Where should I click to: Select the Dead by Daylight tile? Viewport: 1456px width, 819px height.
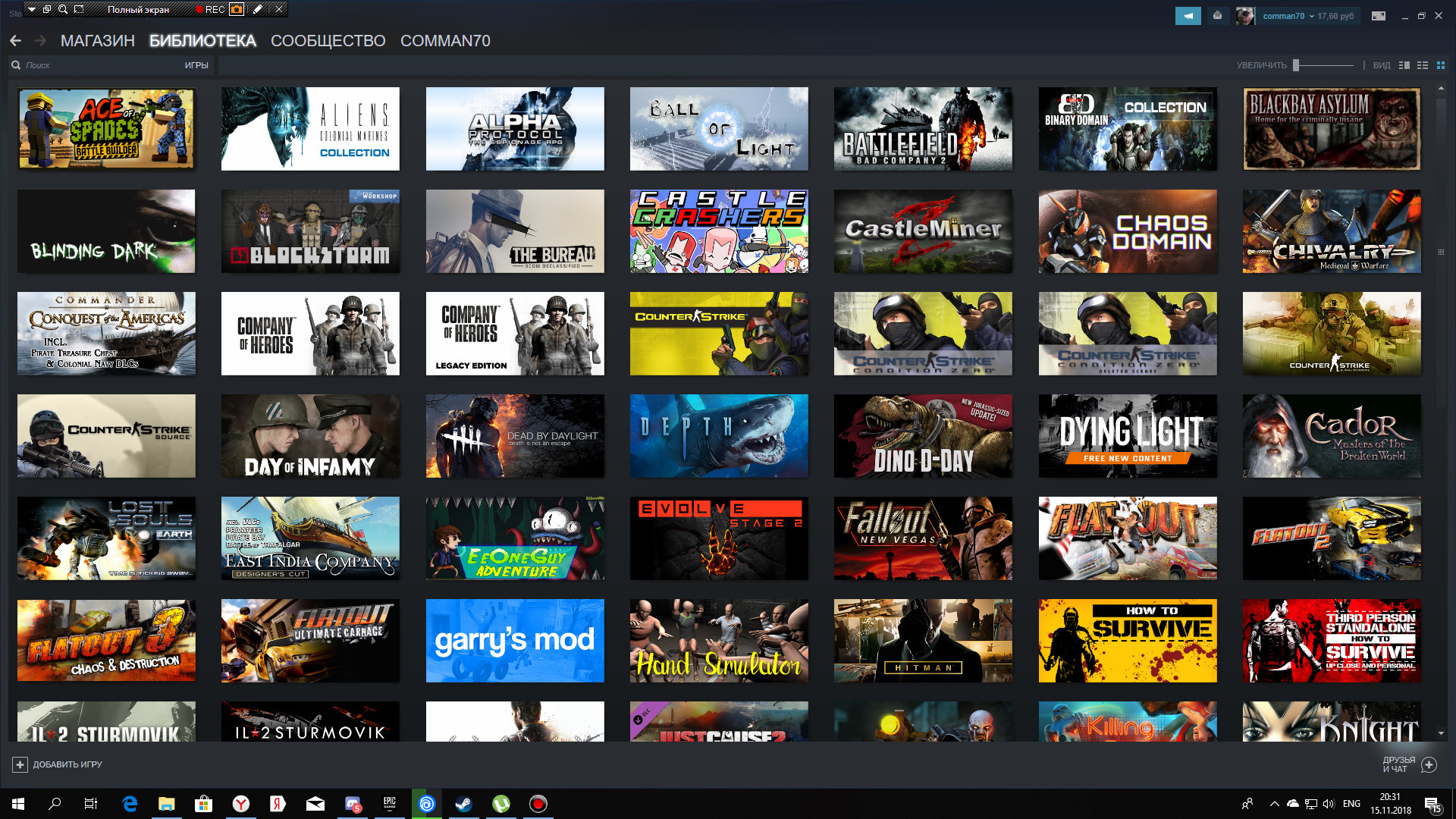[515, 436]
